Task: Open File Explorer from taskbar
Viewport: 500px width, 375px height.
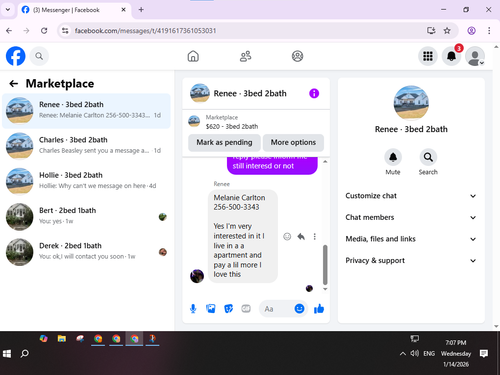Action: (62, 339)
